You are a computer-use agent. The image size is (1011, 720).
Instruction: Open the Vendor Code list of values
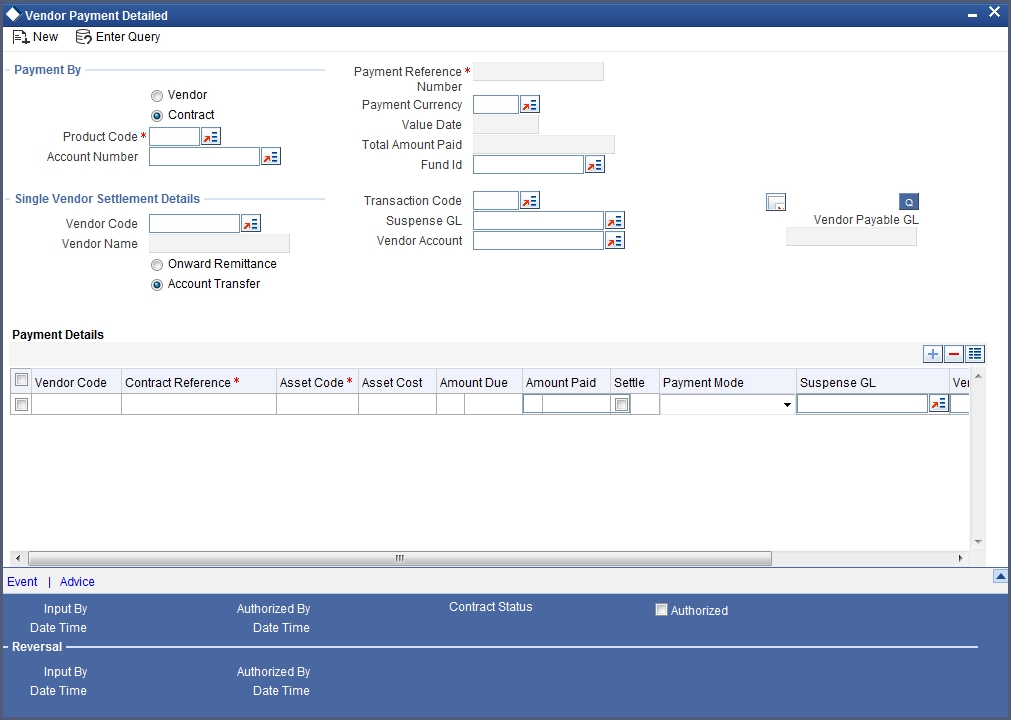click(x=250, y=222)
